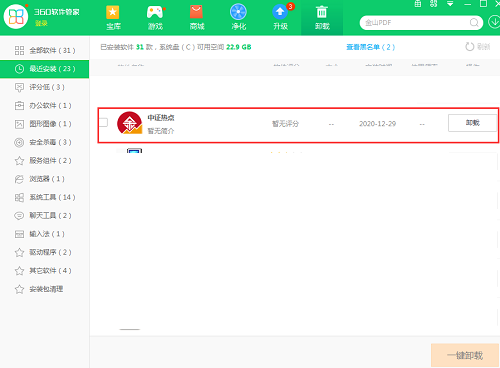Click the search input field
Screen dimensions: 500x368
[416, 23]
